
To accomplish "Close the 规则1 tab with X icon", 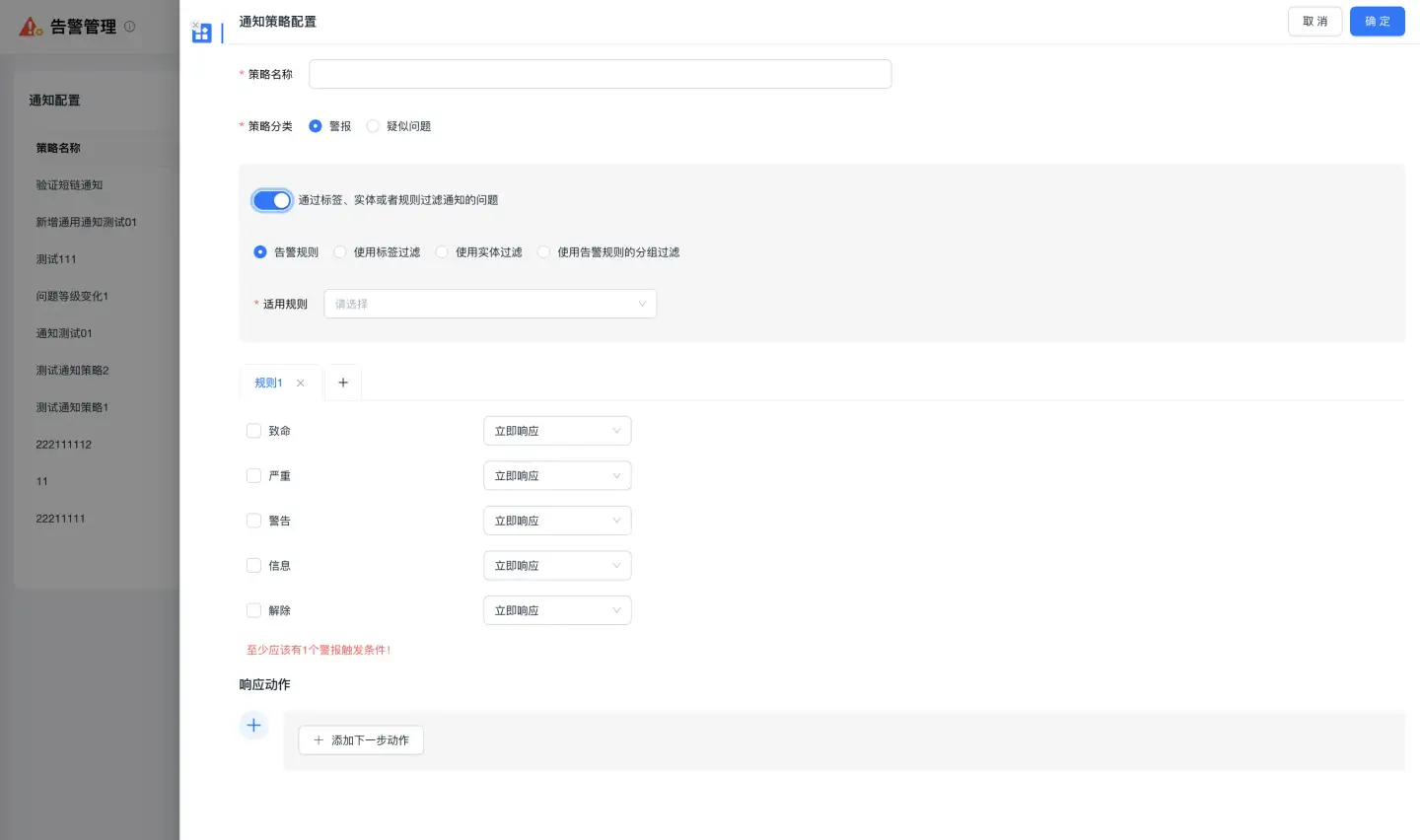I will [301, 384].
